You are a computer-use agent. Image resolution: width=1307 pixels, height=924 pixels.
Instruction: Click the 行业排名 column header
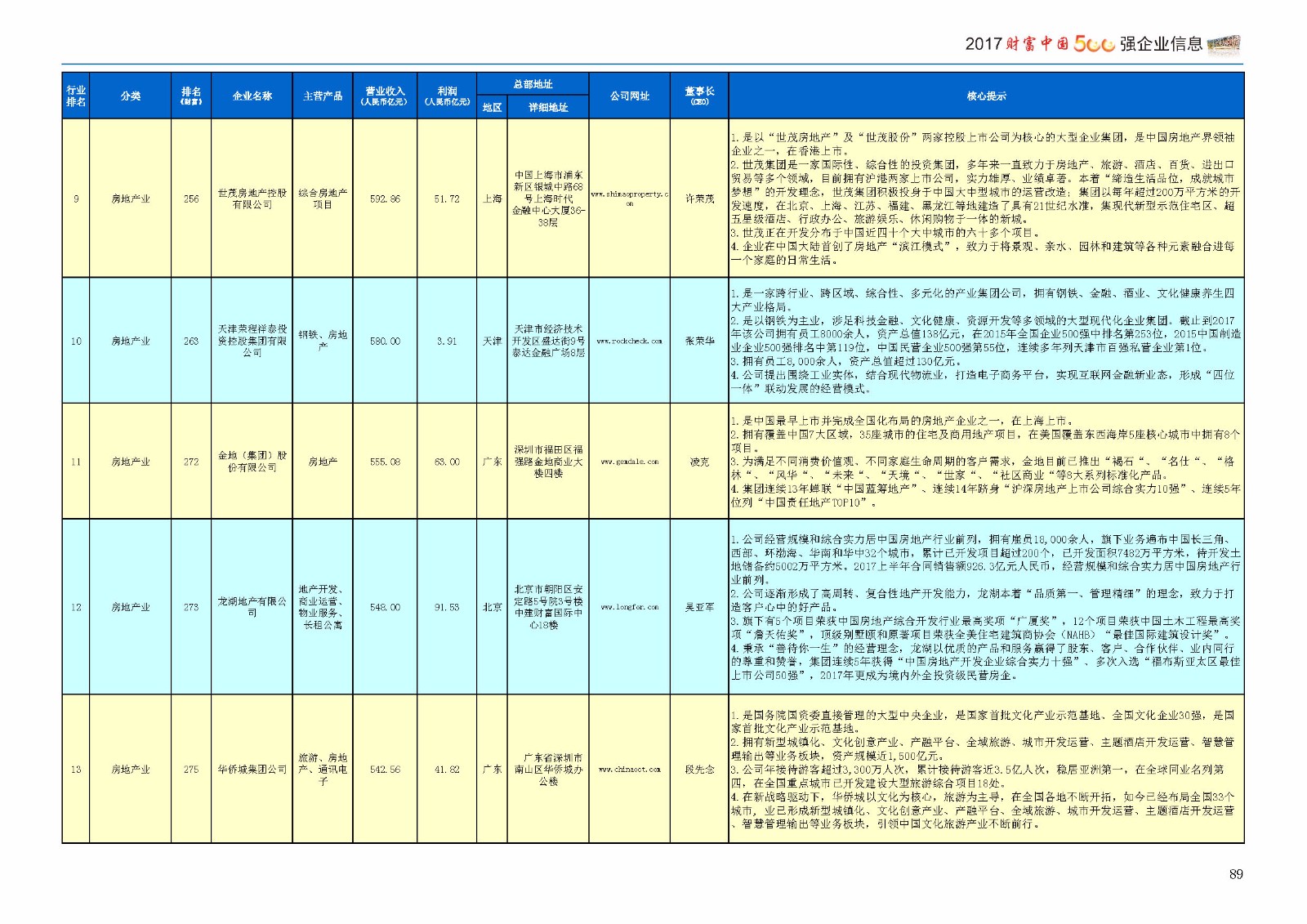click(76, 96)
